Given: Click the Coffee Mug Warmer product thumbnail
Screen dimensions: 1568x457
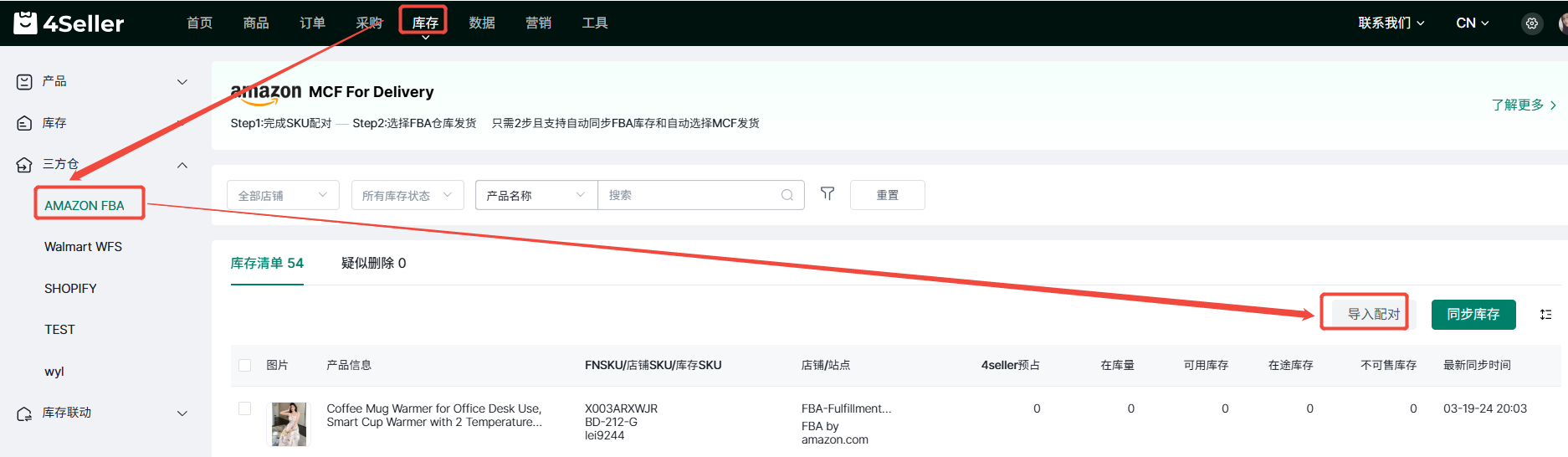Looking at the screenshot, I should 289,424.
